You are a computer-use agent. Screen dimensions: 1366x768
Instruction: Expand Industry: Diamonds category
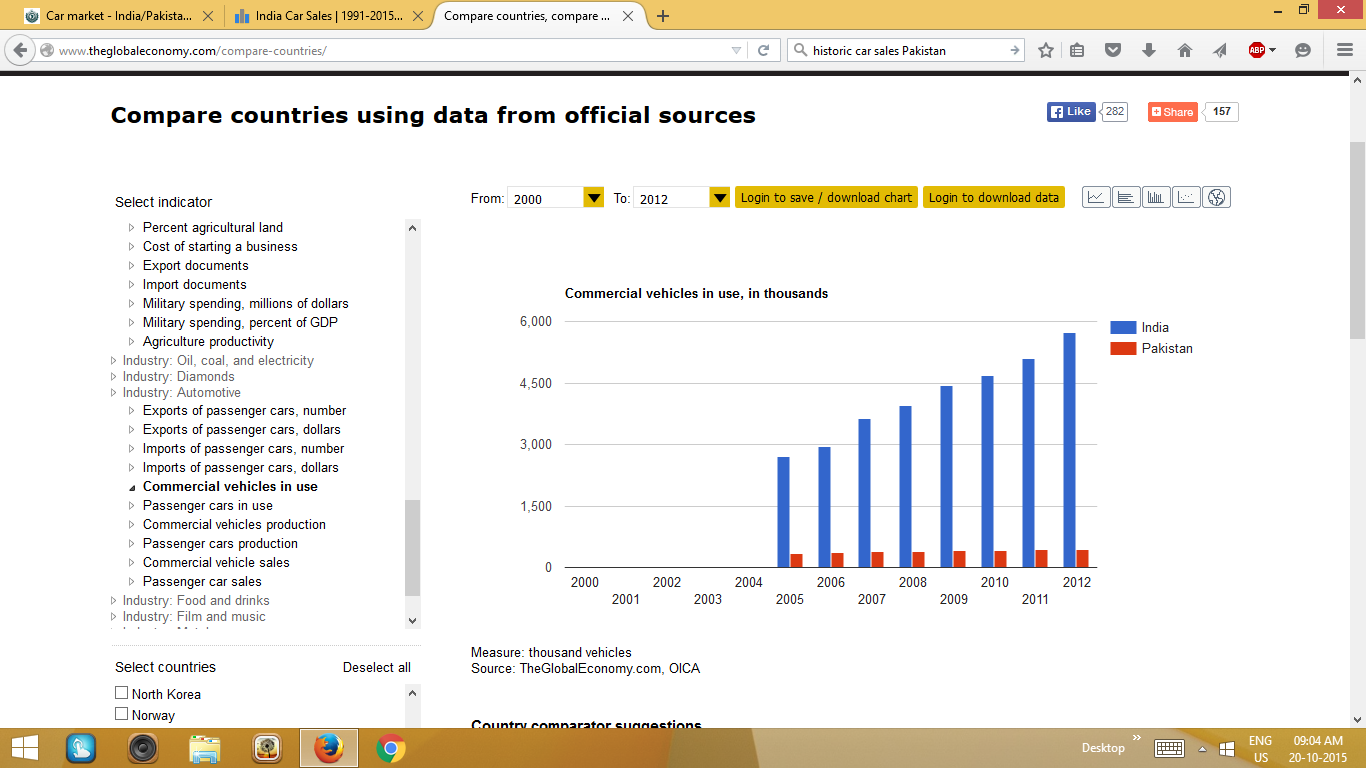click(113, 377)
